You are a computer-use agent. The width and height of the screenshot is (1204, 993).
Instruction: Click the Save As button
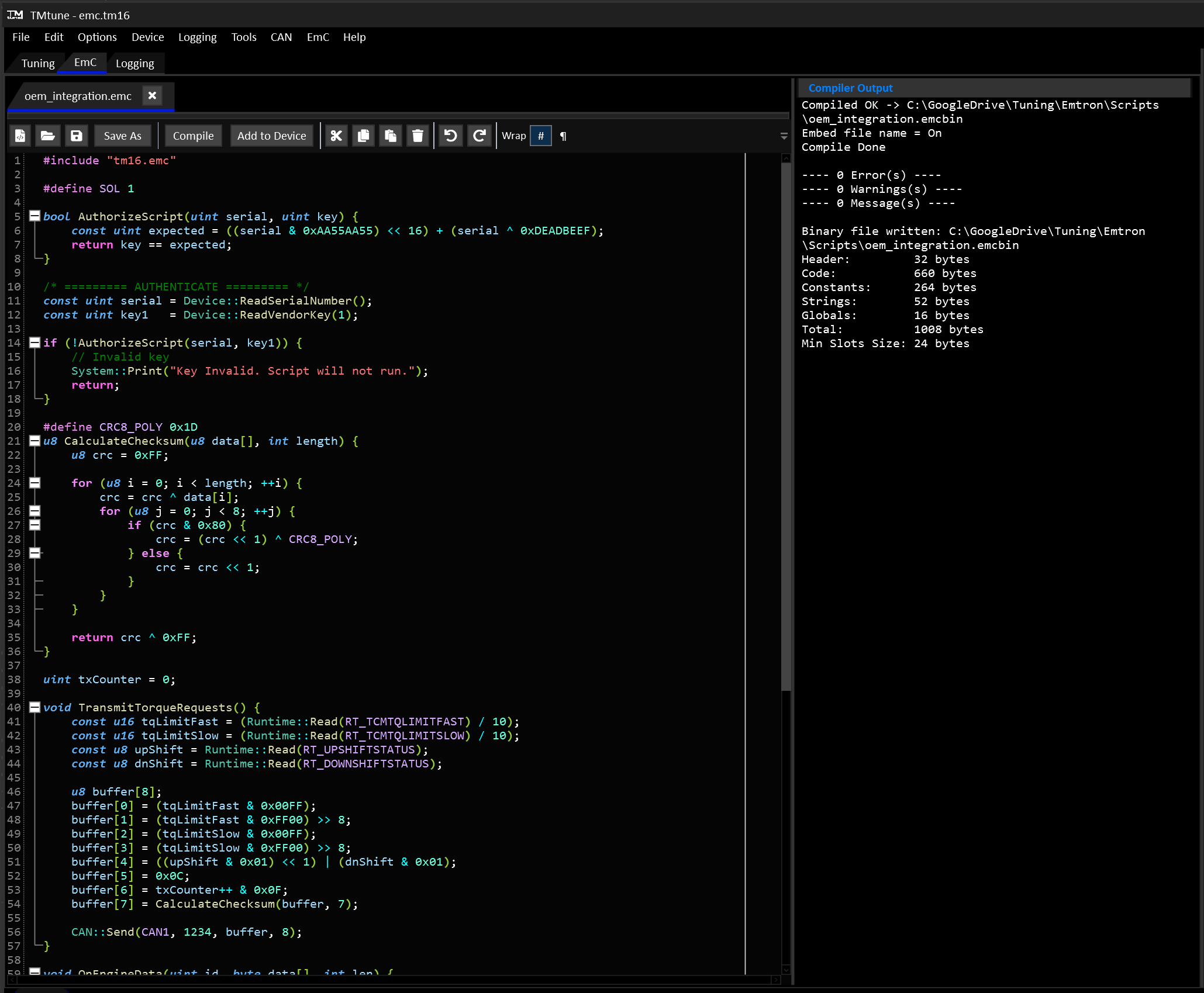pyautogui.click(x=123, y=136)
